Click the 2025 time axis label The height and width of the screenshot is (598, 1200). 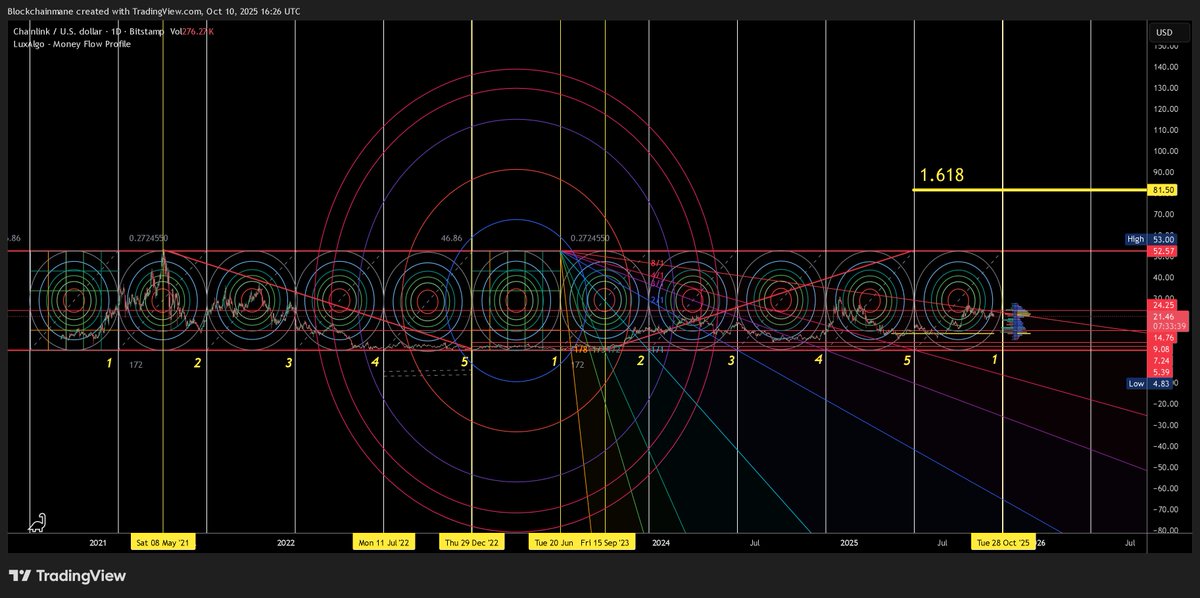(849, 543)
